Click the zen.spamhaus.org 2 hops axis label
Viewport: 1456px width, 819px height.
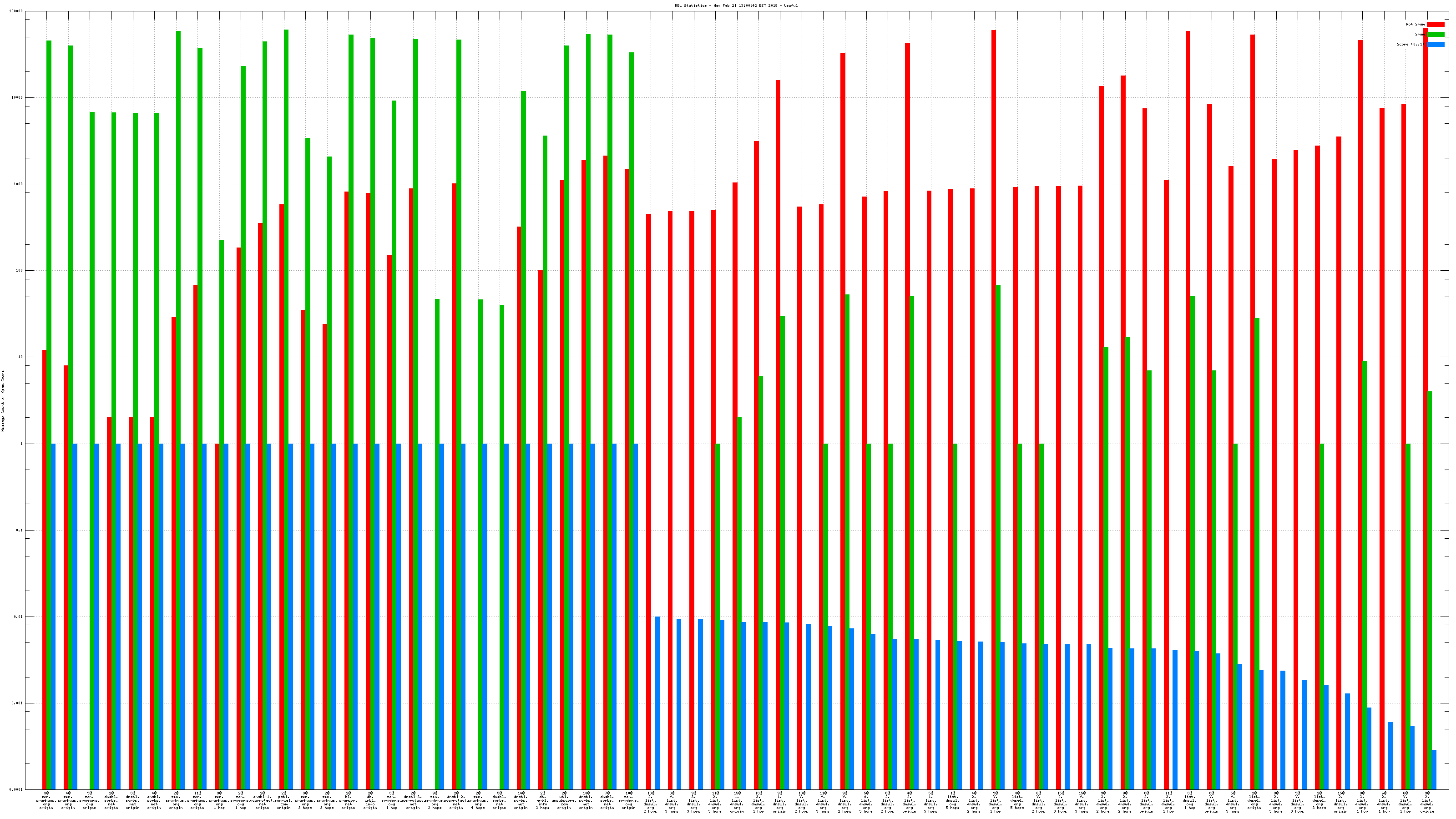point(435,800)
